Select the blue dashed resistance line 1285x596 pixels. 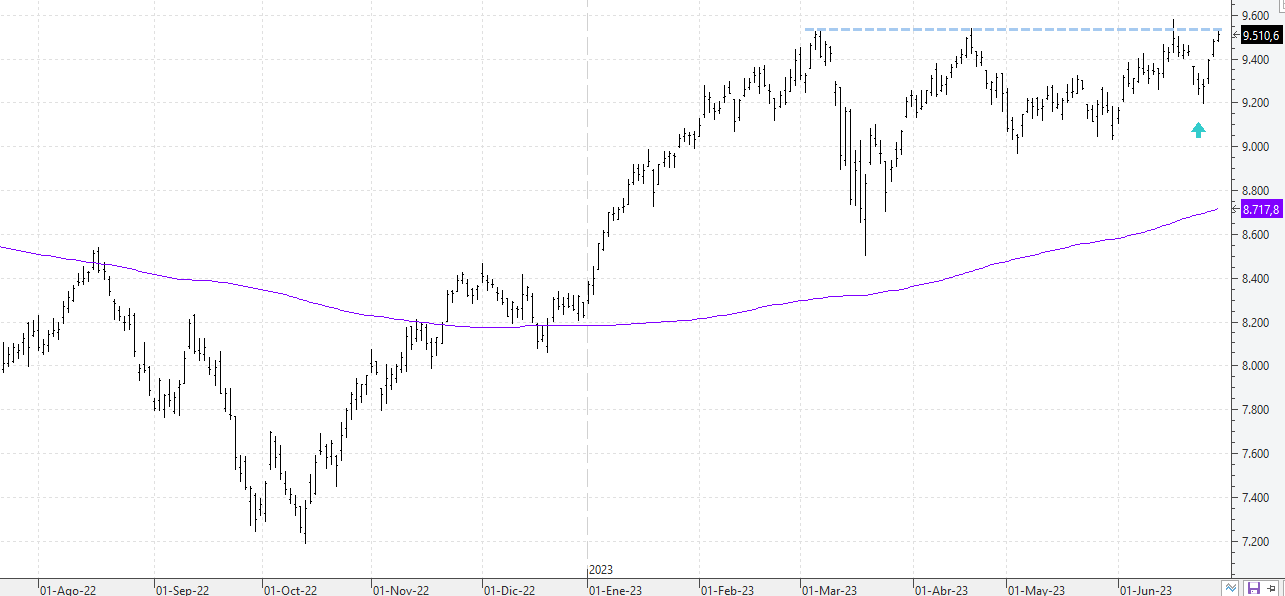coord(1012,29)
